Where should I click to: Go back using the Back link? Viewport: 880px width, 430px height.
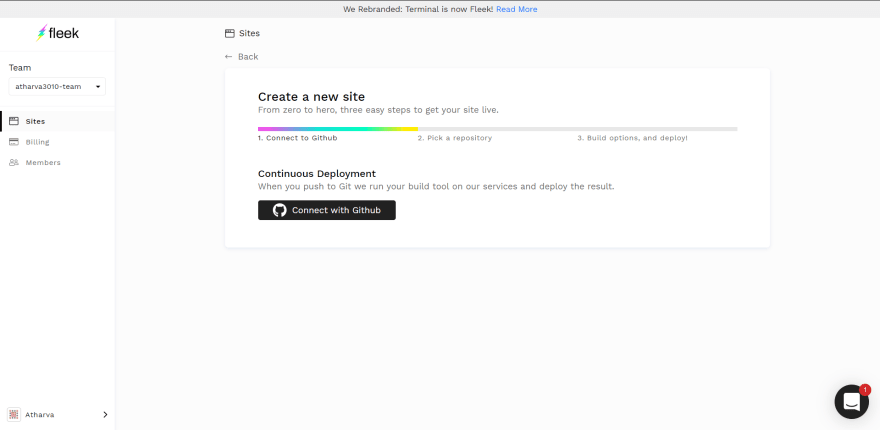click(241, 57)
